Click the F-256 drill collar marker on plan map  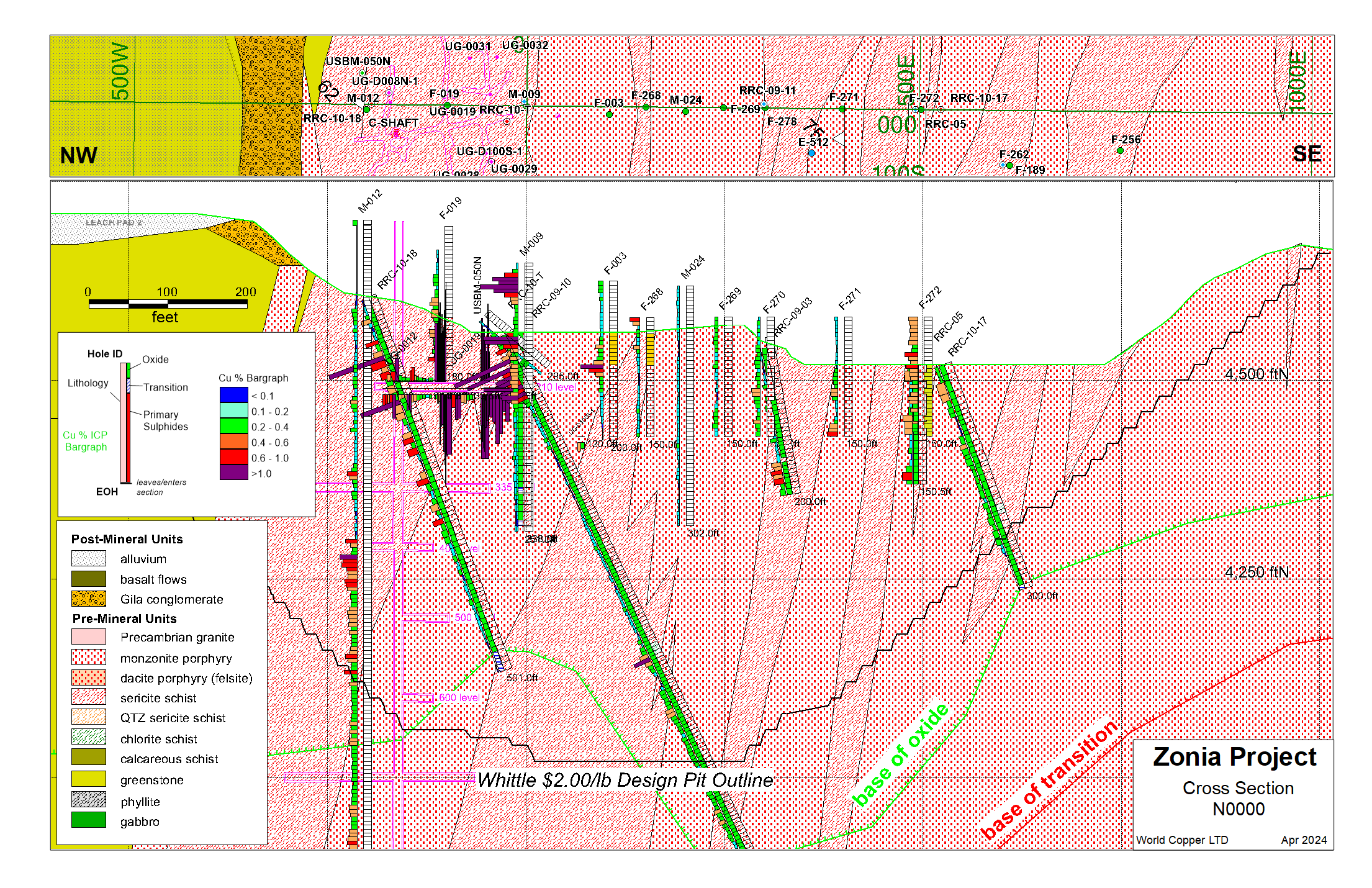click(x=1120, y=150)
